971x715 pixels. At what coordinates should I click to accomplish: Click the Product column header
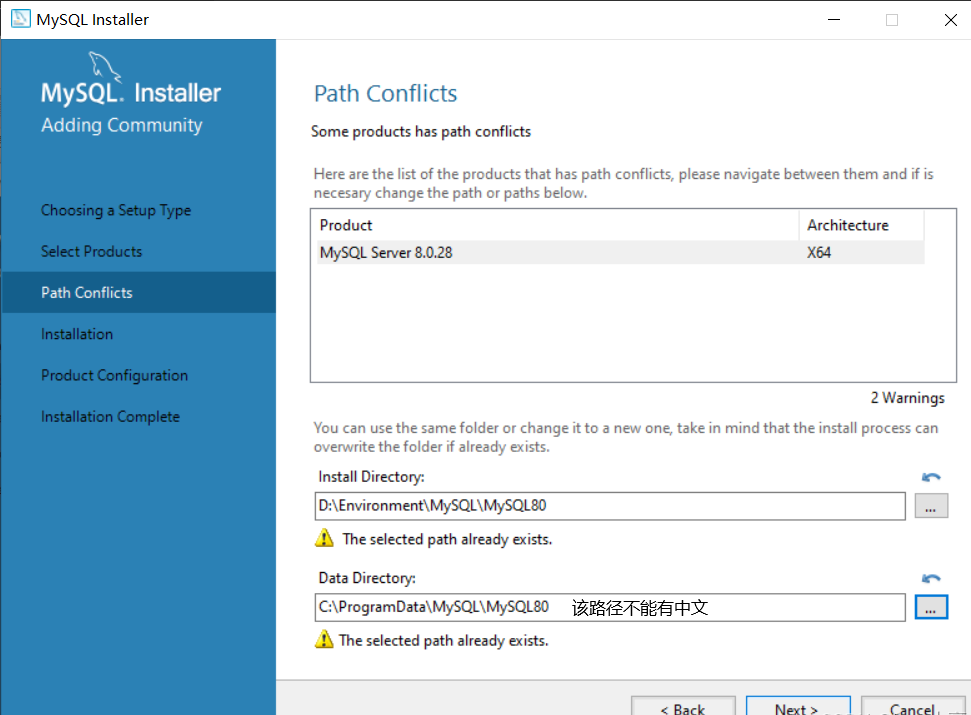[346, 225]
